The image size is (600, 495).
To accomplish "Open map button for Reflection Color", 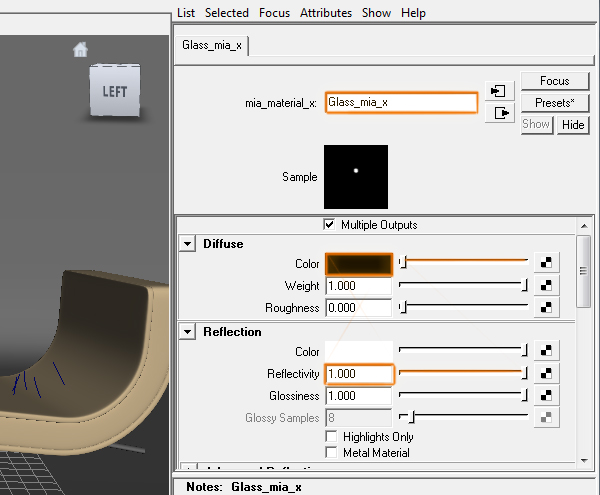I will 546,350.
